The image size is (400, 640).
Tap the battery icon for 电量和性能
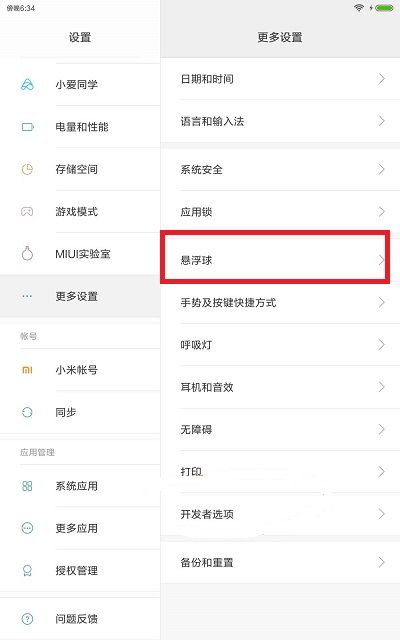[x=27, y=127]
